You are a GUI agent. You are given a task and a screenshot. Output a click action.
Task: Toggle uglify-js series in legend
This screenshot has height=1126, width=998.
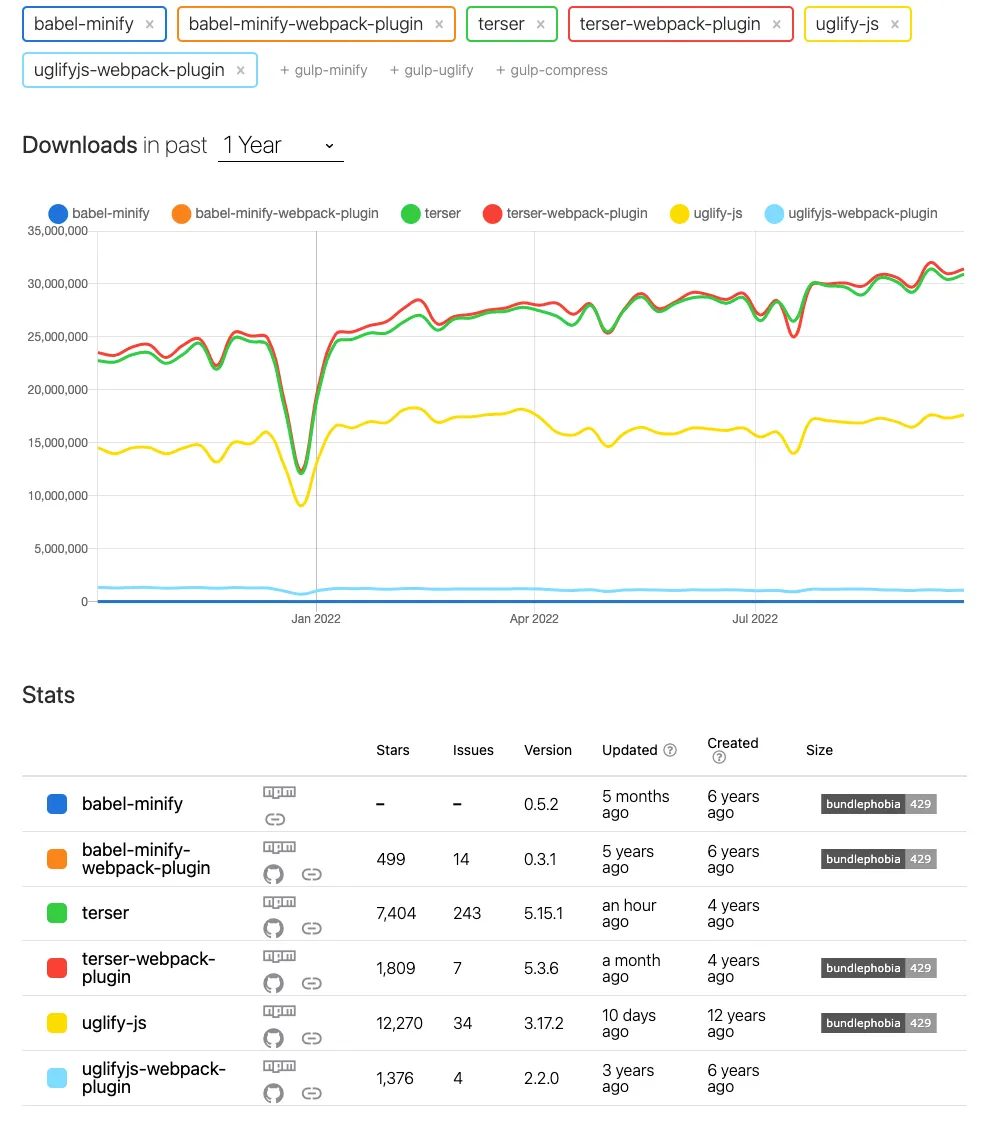tap(706, 213)
